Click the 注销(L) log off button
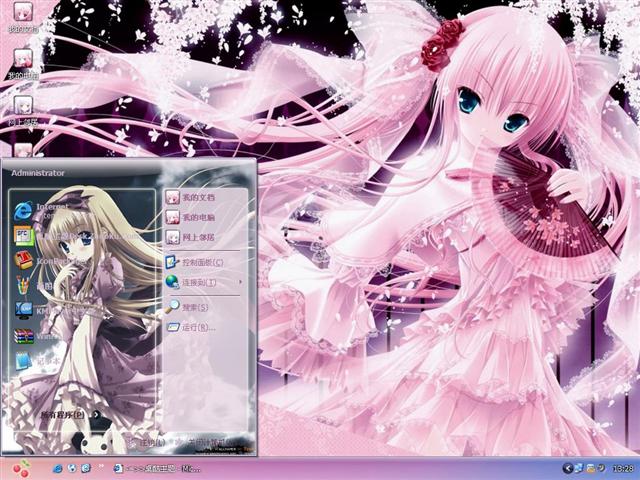This screenshot has width=640, height=480. pos(147,443)
